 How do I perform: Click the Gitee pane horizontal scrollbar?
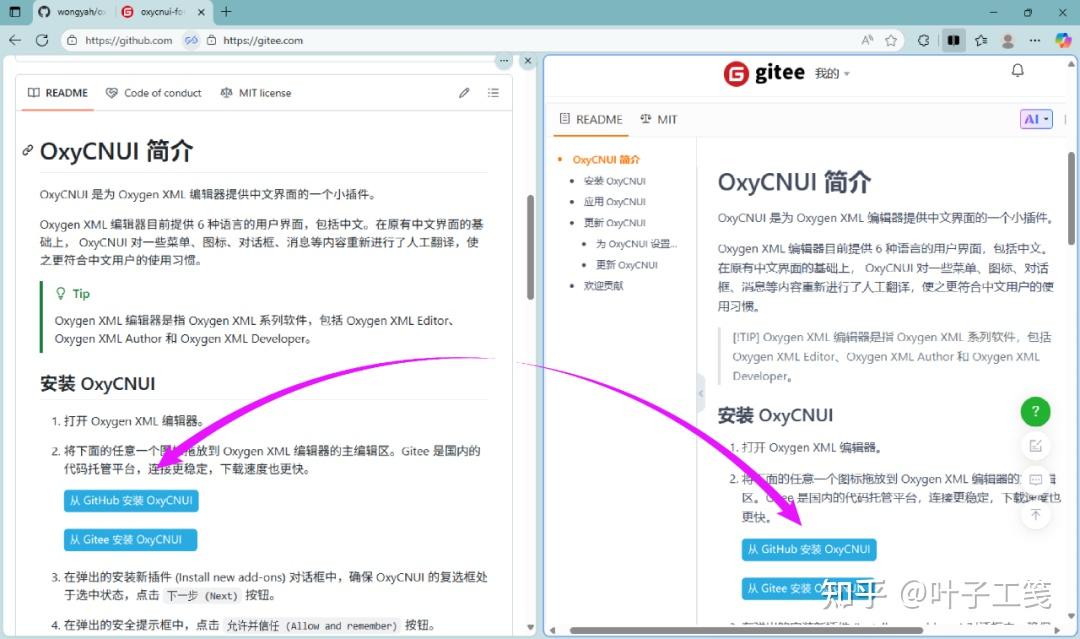coord(746,630)
